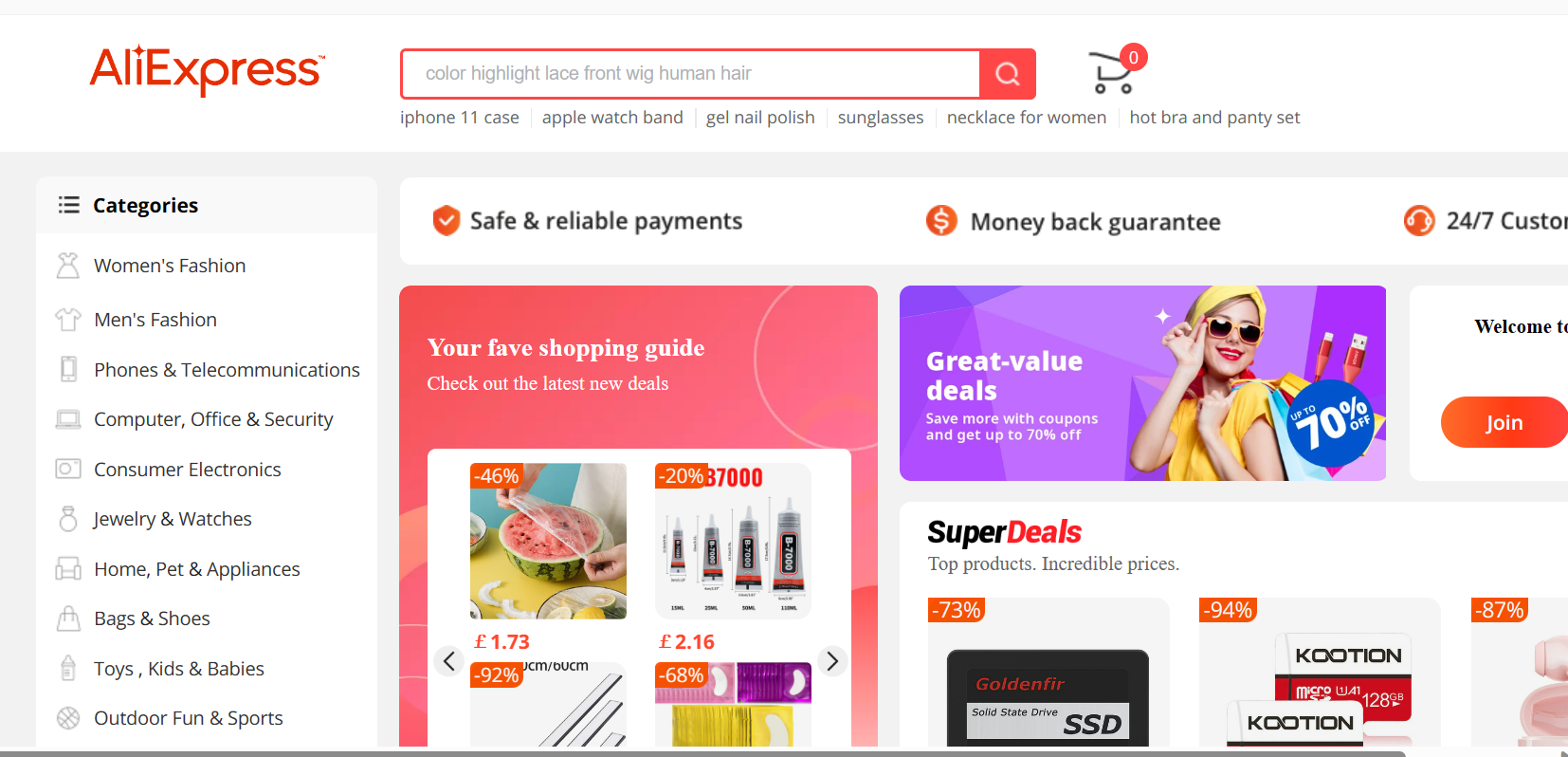Screen dimensions: 1568x757
Task: Open Phones & Telecommunications category
Action: pos(227,370)
